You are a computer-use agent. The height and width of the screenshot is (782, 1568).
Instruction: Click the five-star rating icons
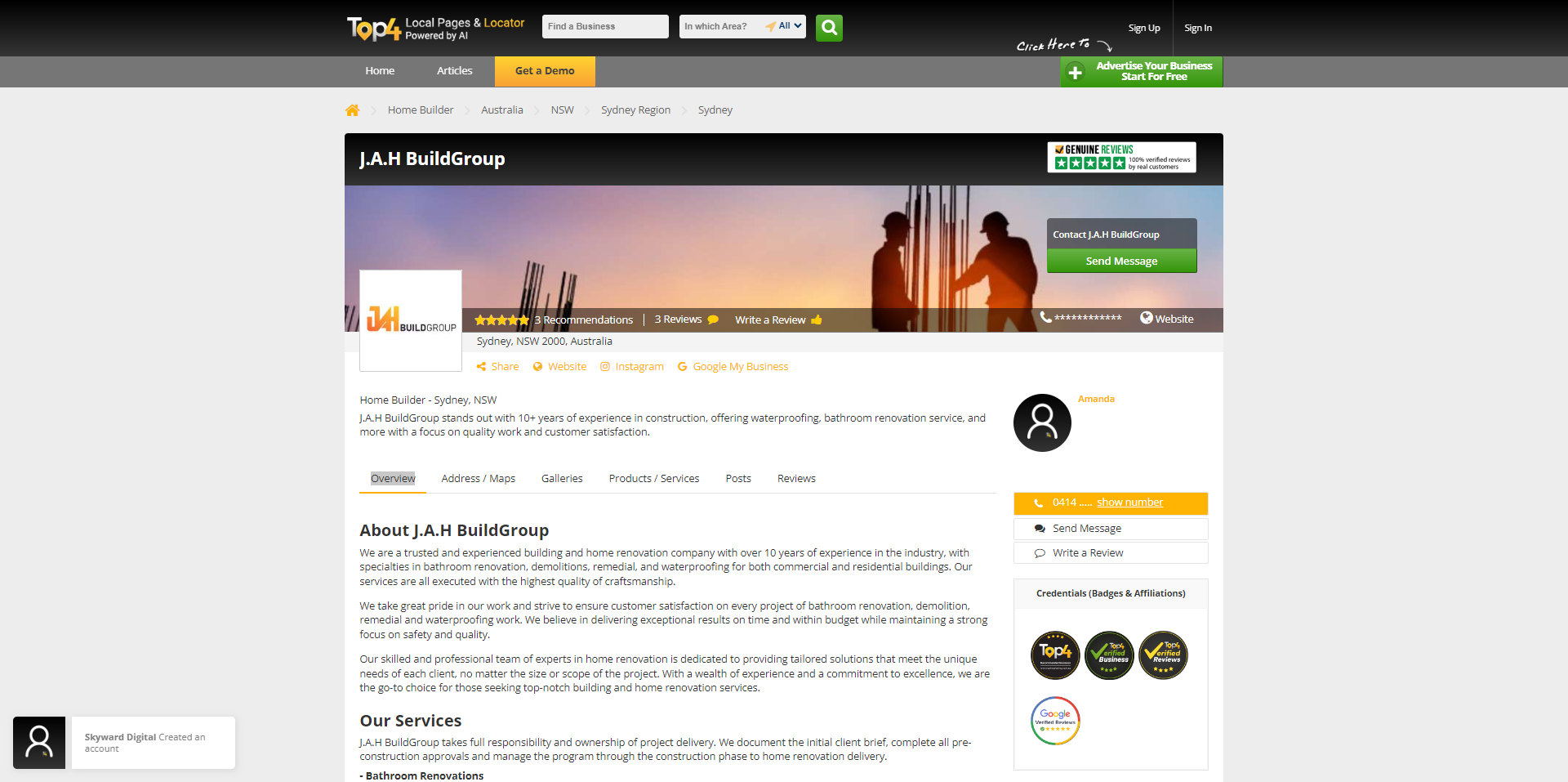(x=501, y=320)
